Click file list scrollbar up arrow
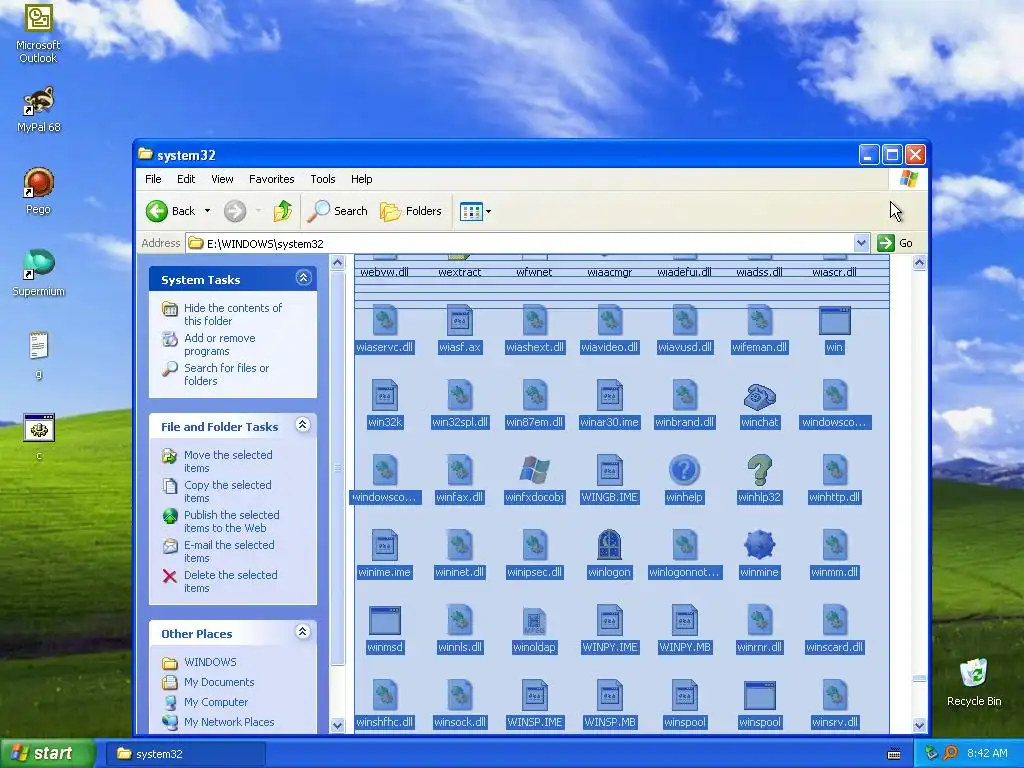Viewport: 1024px width, 768px height. (919, 263)
